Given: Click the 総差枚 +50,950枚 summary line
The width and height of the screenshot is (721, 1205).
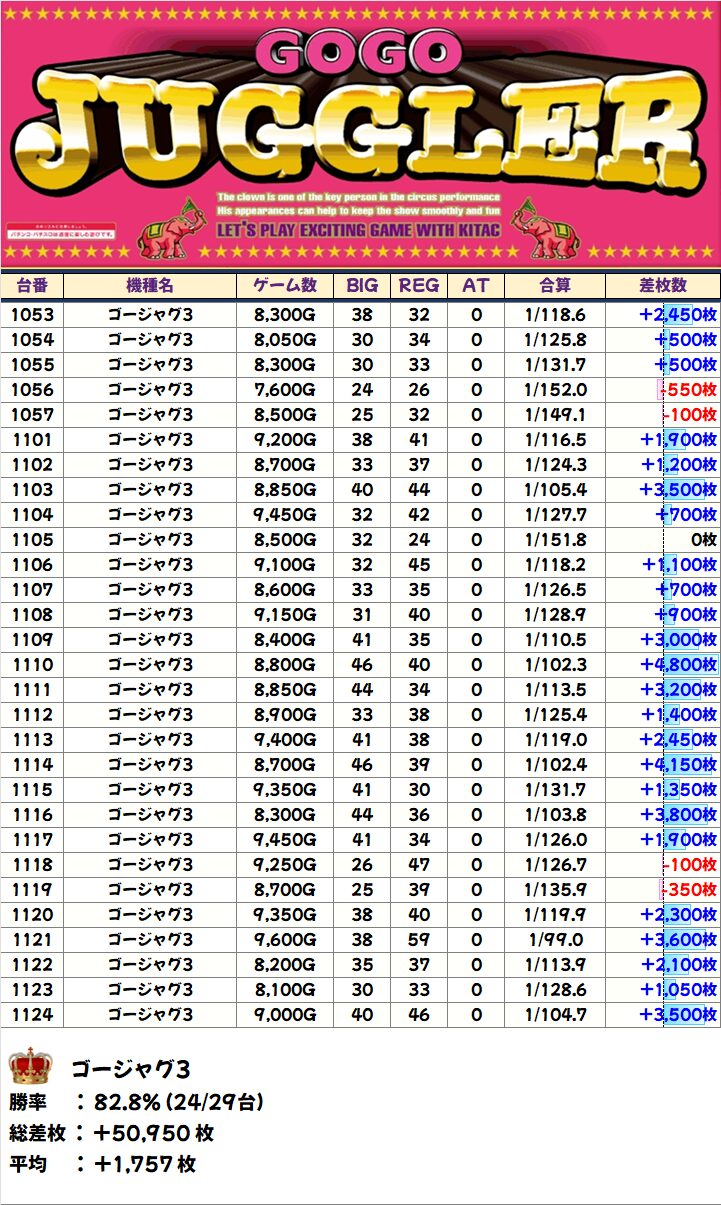Looking at the screenshot, I should pos(111,1133).
